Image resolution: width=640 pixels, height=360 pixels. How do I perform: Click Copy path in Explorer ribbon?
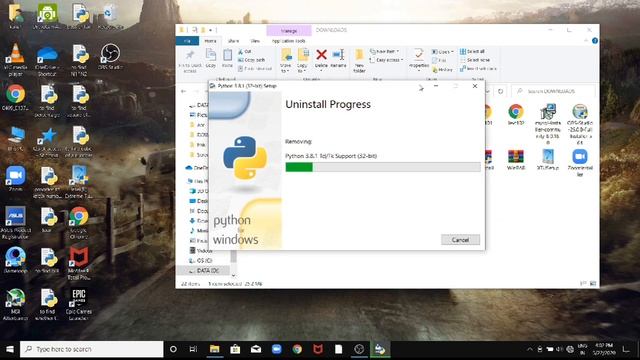click(x=251, y=60)
